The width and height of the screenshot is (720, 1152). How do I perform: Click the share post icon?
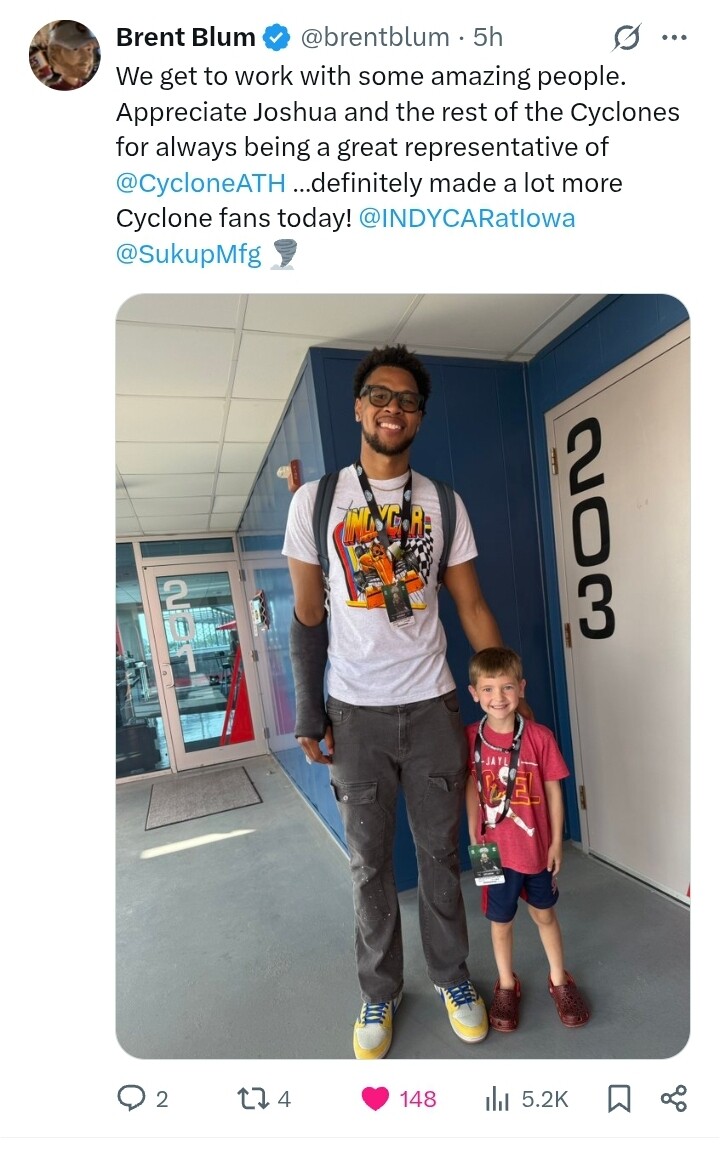(674, 1098)
